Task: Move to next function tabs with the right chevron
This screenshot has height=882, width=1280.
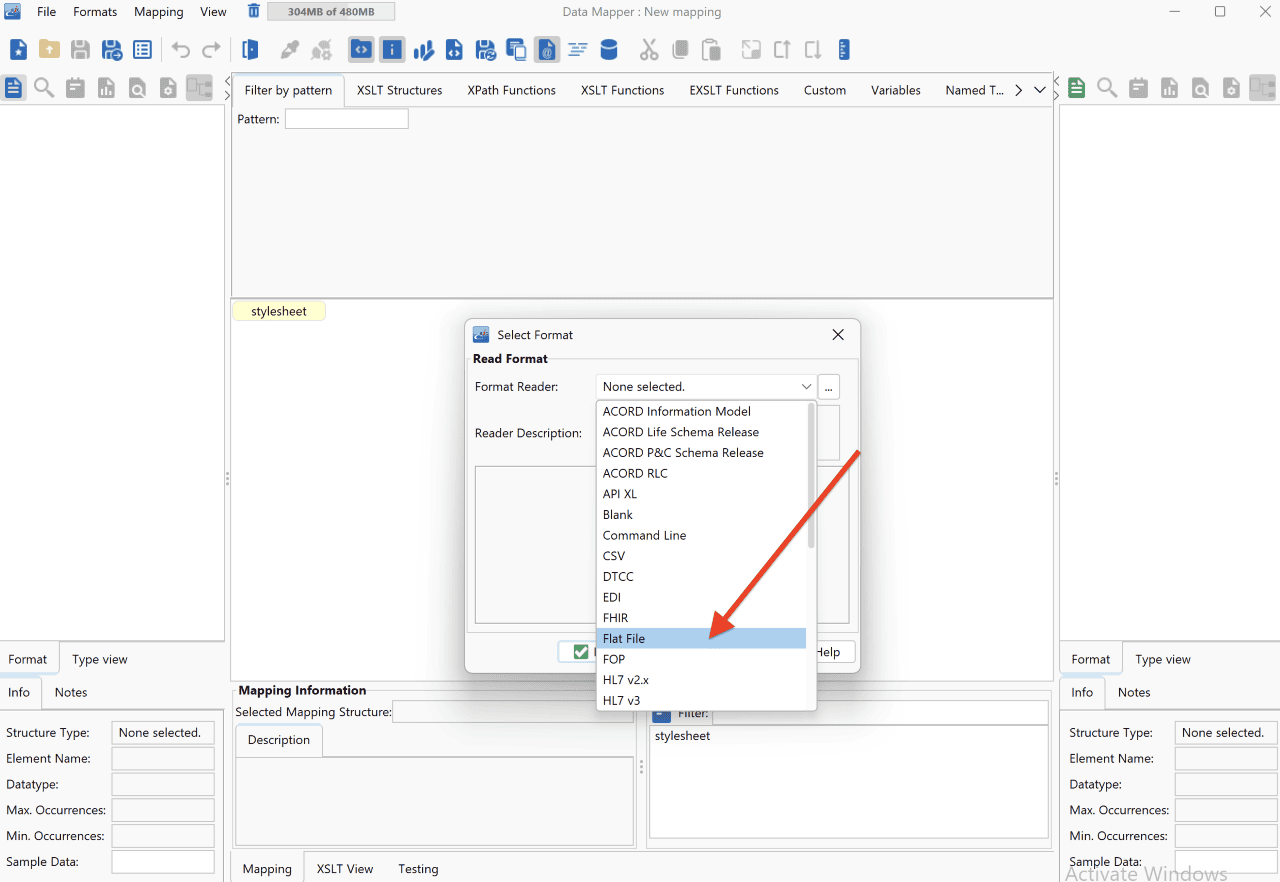Action: [x=1018, y=90]
